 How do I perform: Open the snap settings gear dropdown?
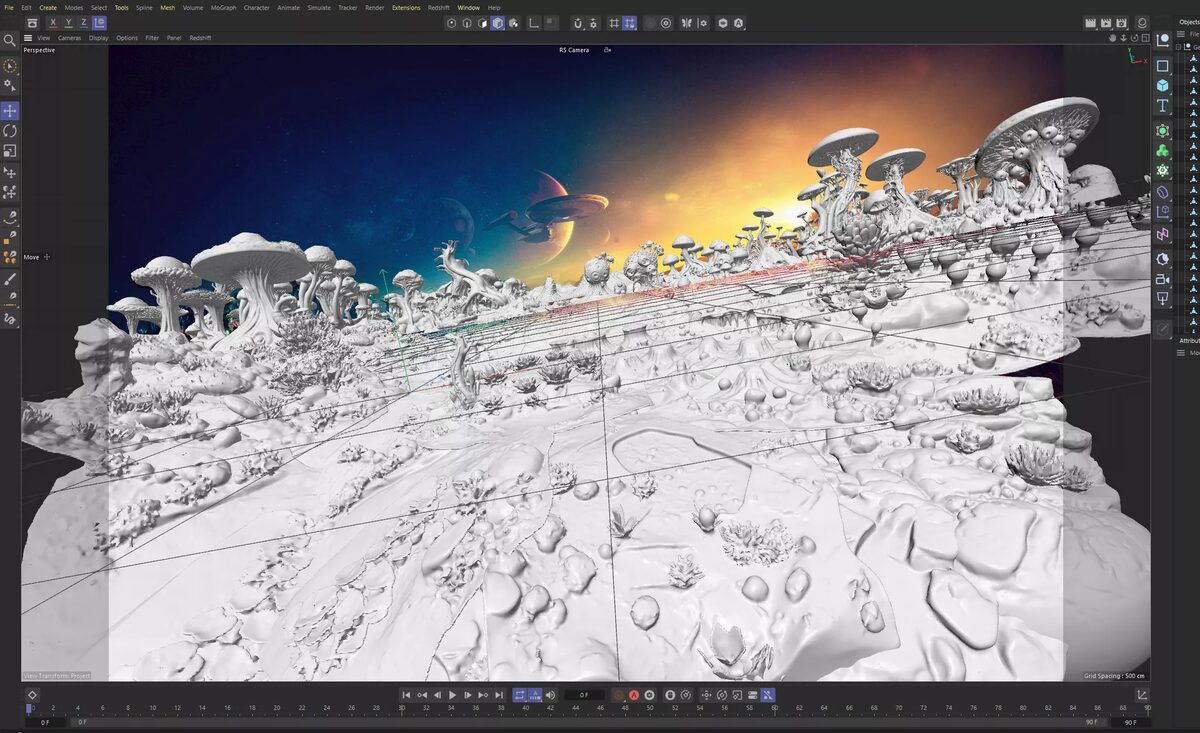593,23
